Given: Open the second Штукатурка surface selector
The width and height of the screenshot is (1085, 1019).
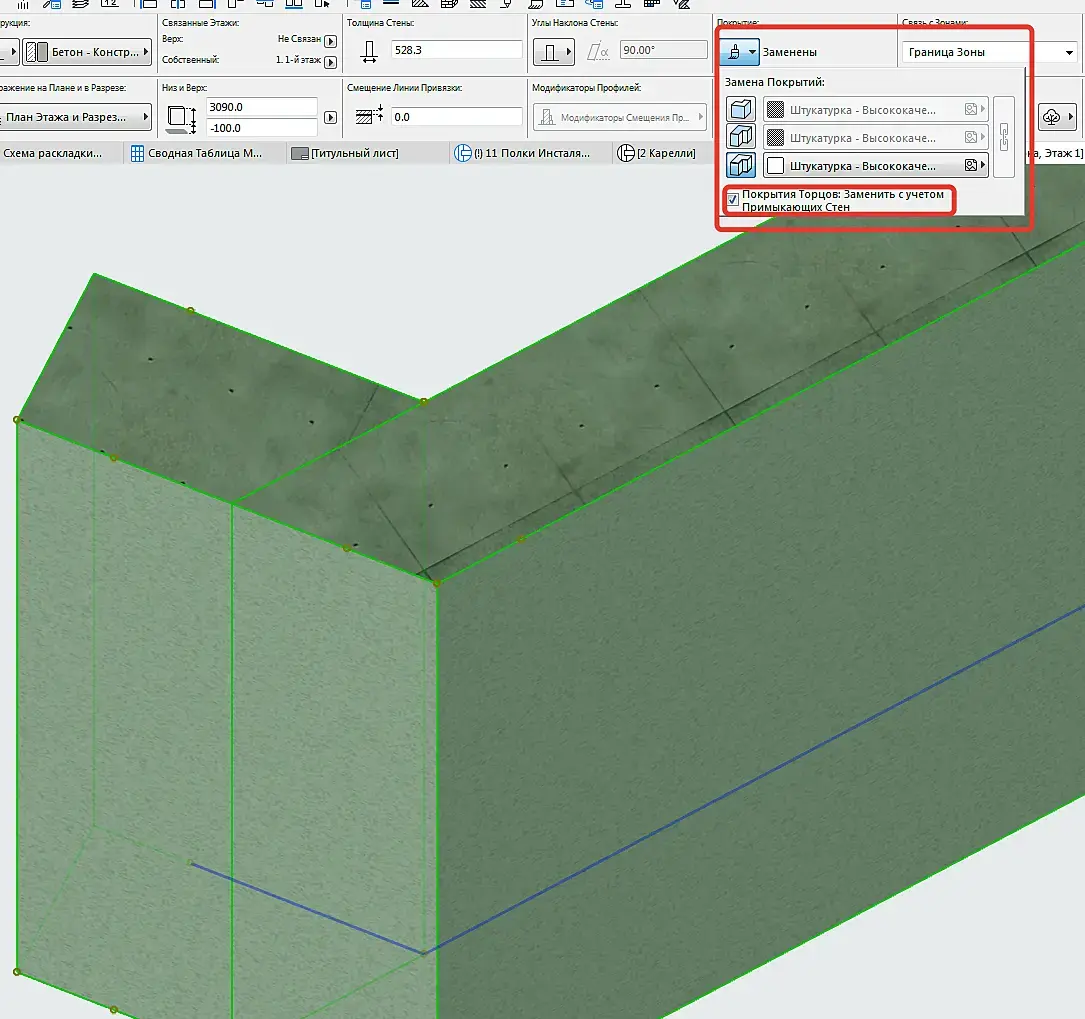Looking at the screenshot, I should 875,138.
